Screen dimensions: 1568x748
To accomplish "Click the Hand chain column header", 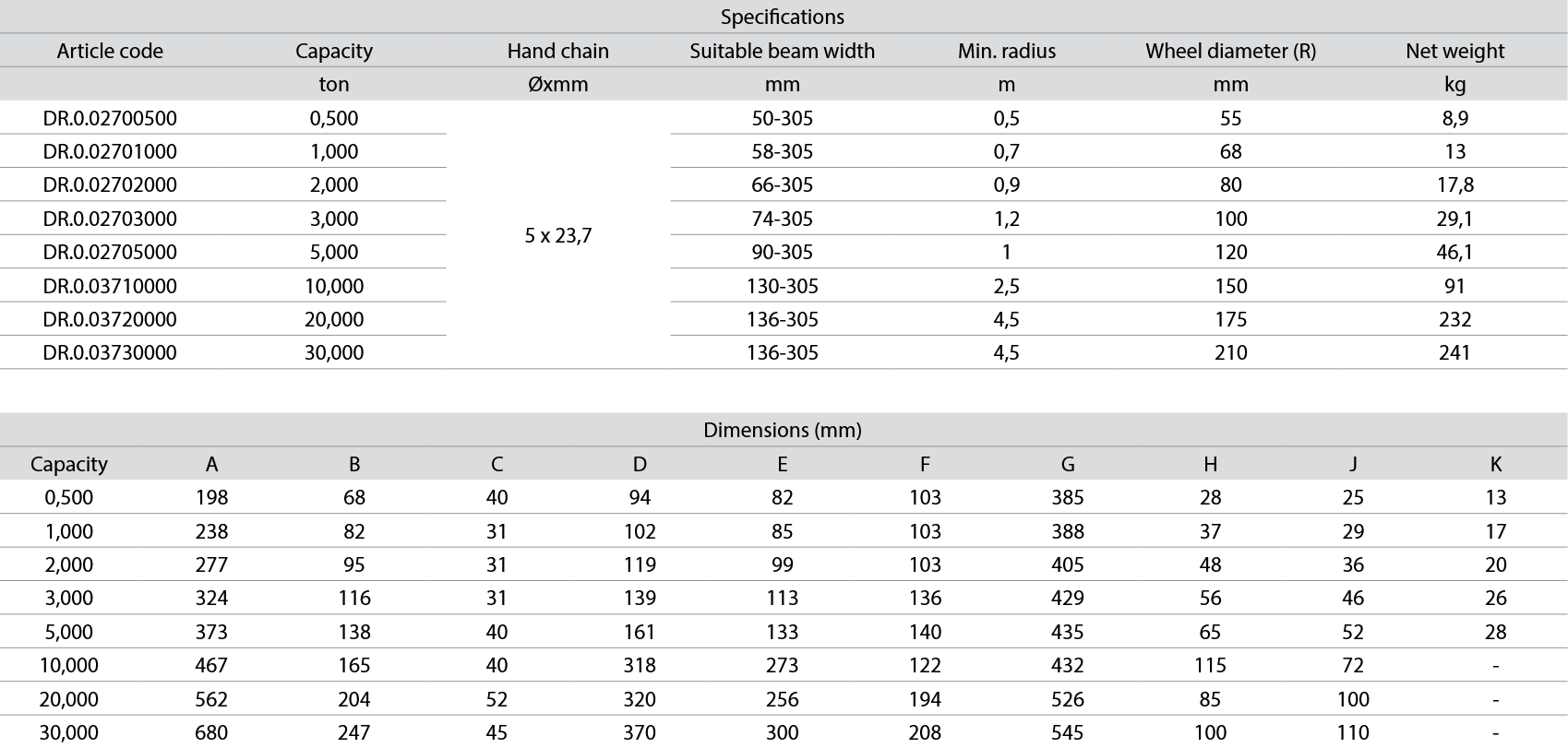I will tap(557, 51).
